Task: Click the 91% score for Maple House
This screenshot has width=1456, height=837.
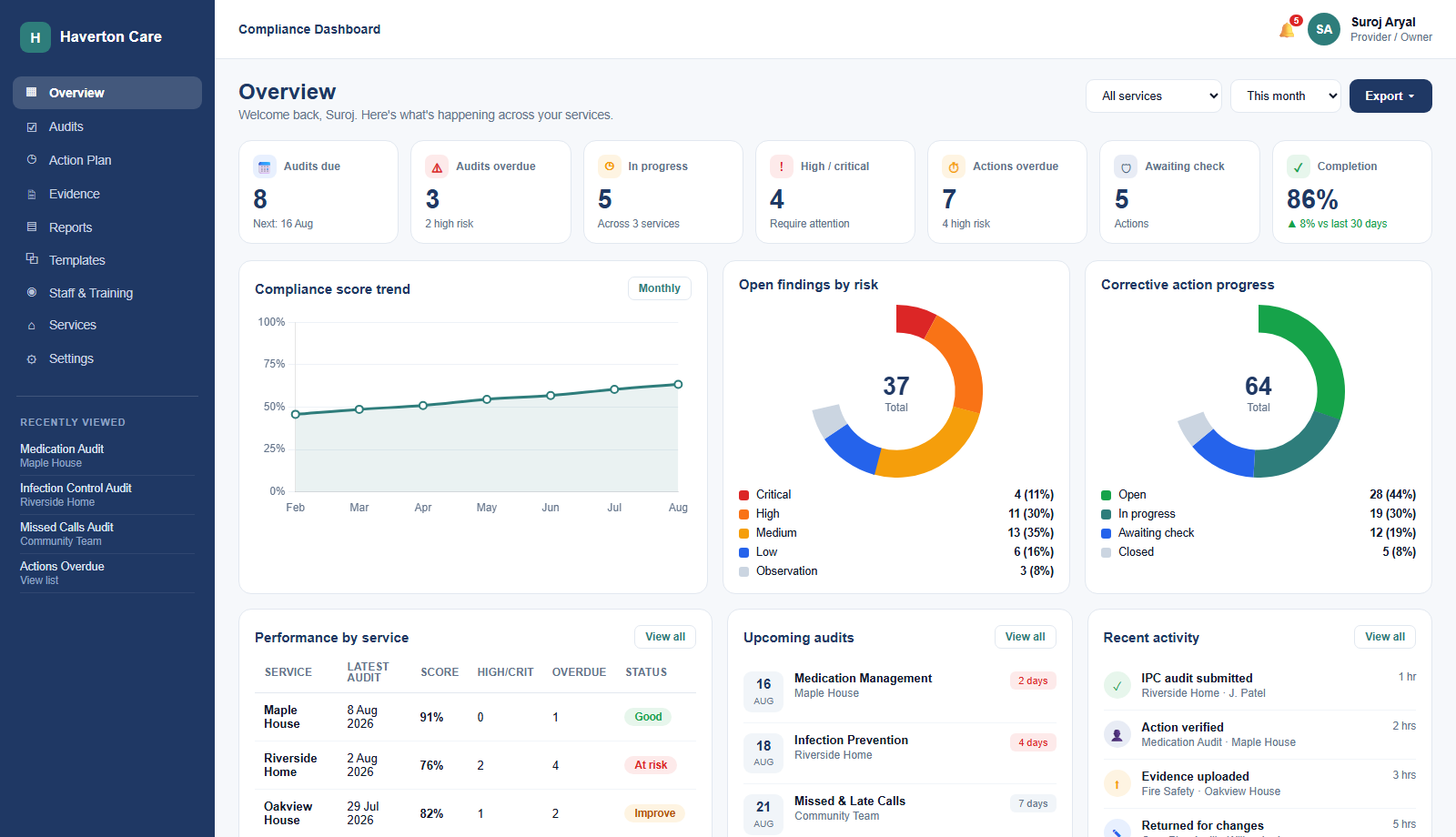Action: pyautogui.click(x=431, y=717)
